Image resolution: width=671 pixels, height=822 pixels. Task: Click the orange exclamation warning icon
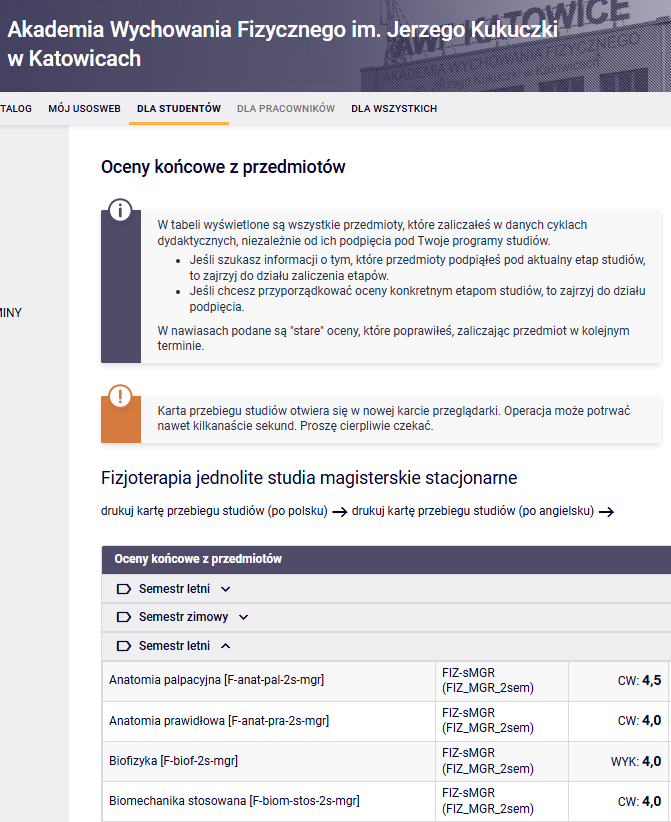(121, 396)
